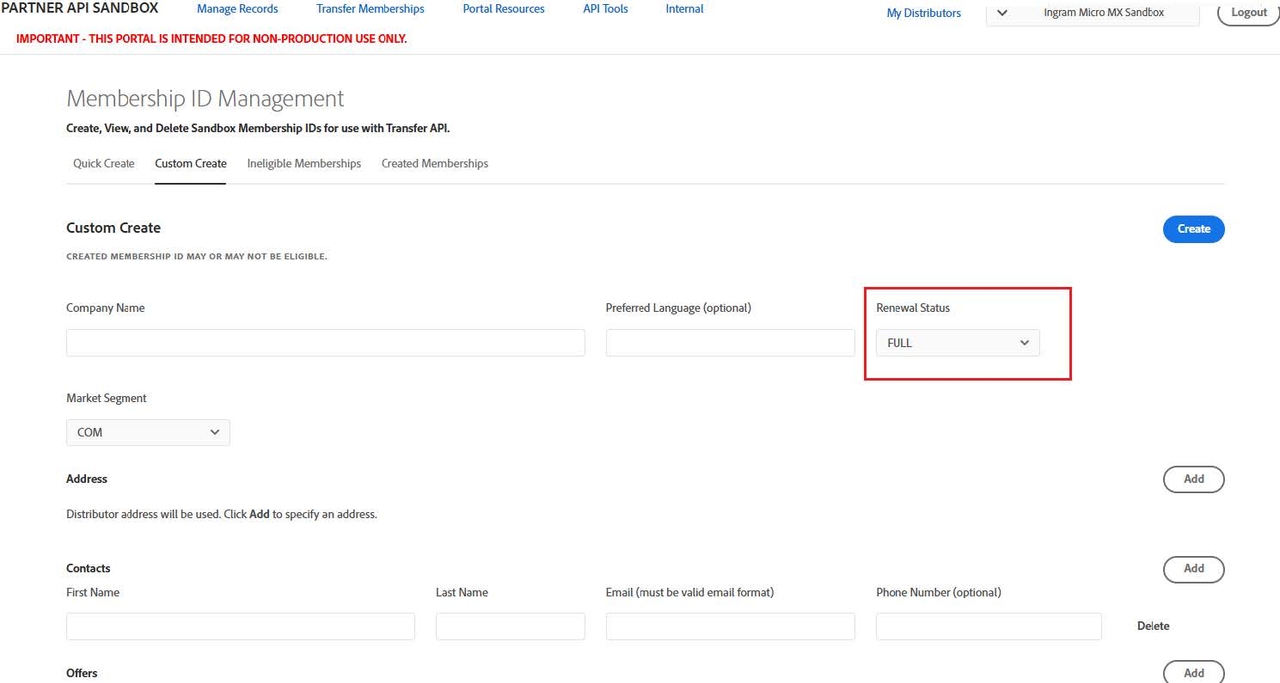Click the Membership ID Management heading
The width and height of the screenshot is (1280, 683).
coord(205,98)
